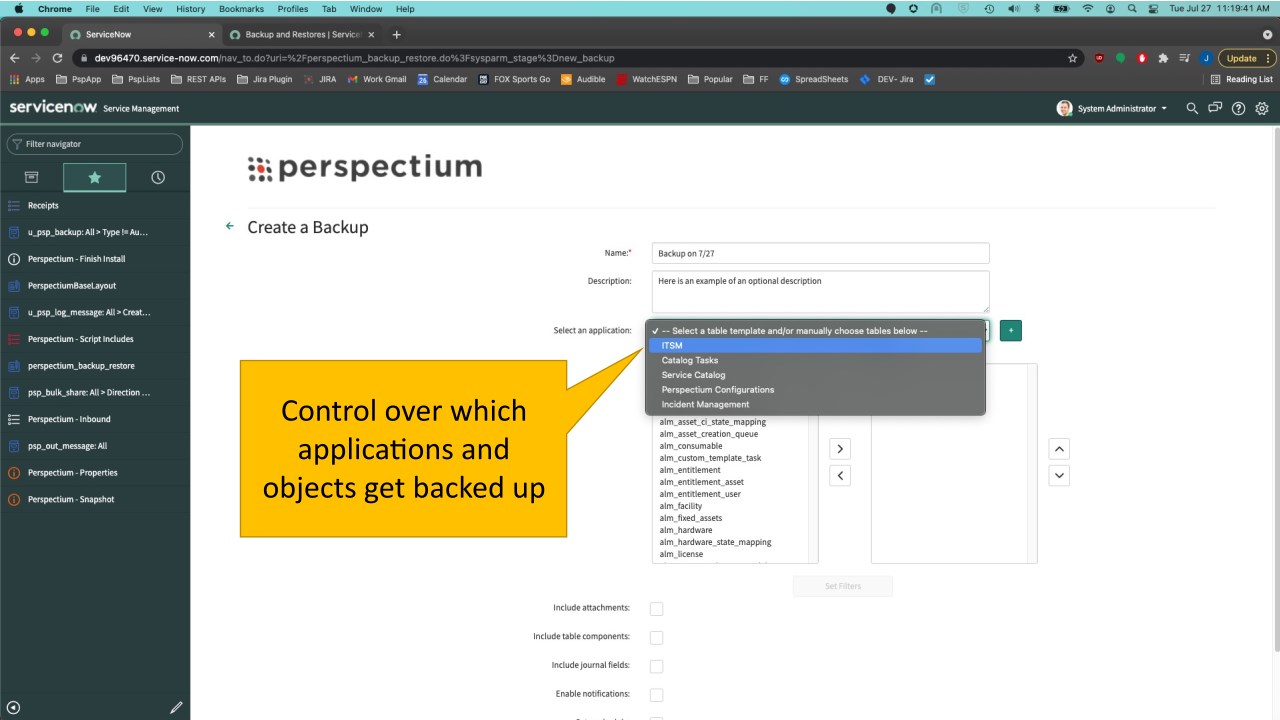1280x720 pixels.
Task: Select alm_consumable in table list
Action: point(691,446)
